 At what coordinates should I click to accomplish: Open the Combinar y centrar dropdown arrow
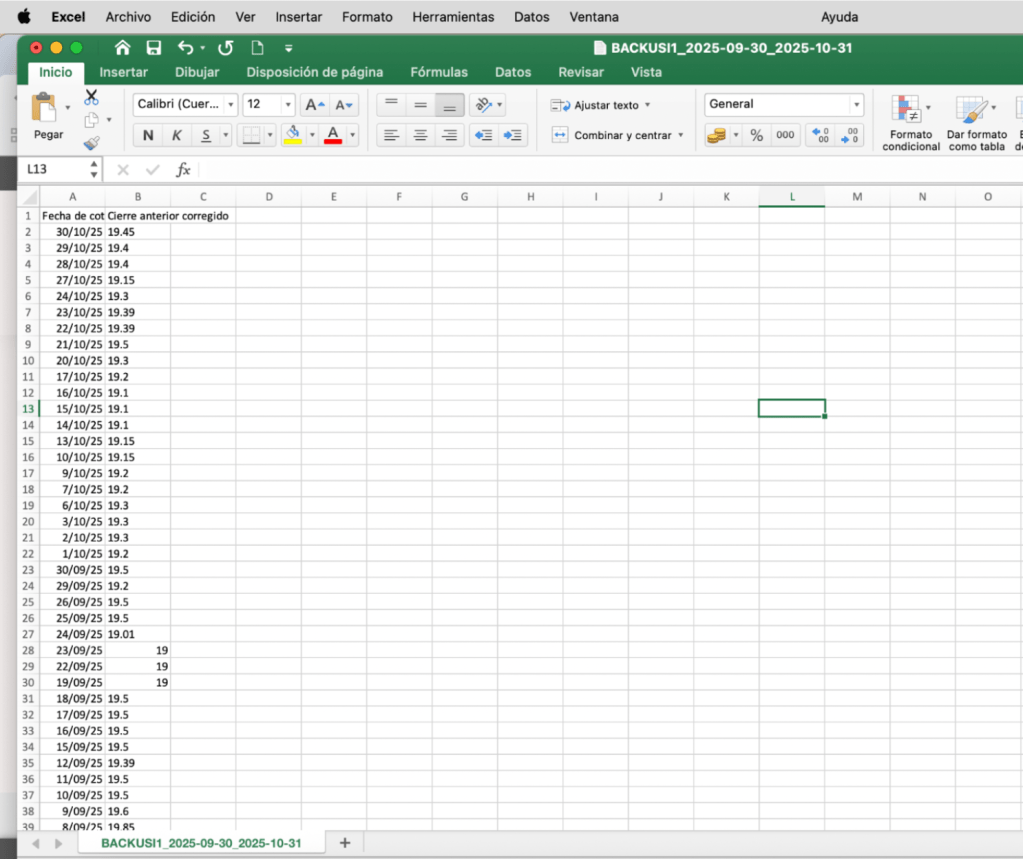pyautogui.click(x=681, y=136)
